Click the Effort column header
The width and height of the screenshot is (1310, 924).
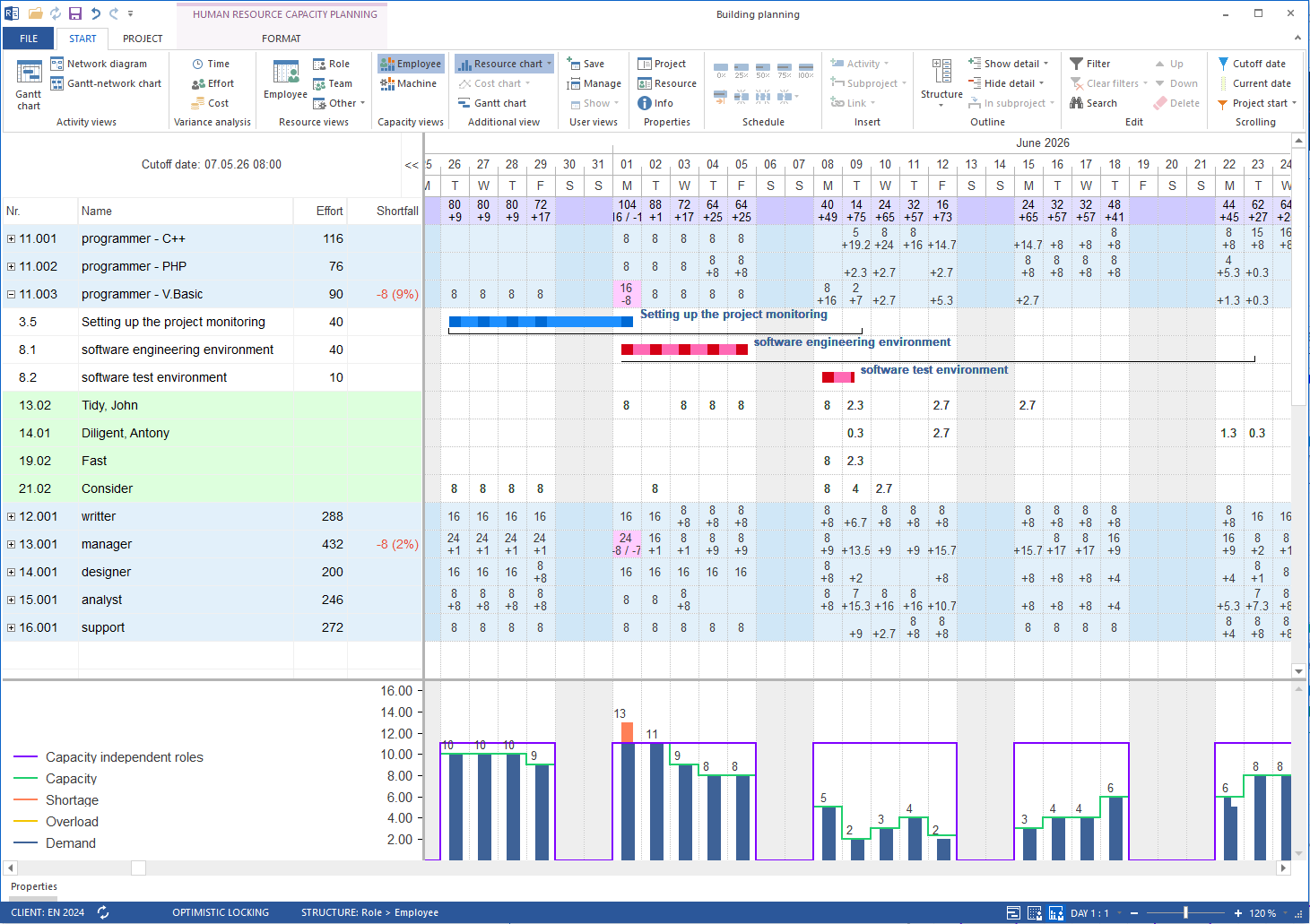pos(320,211)
